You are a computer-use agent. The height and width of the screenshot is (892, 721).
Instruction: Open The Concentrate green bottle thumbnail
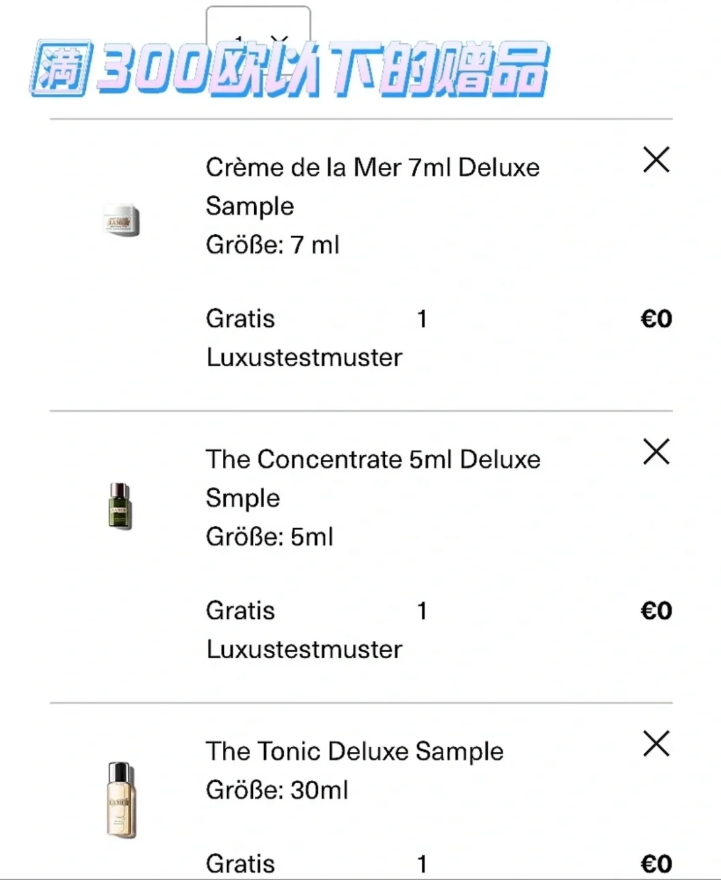120,506
